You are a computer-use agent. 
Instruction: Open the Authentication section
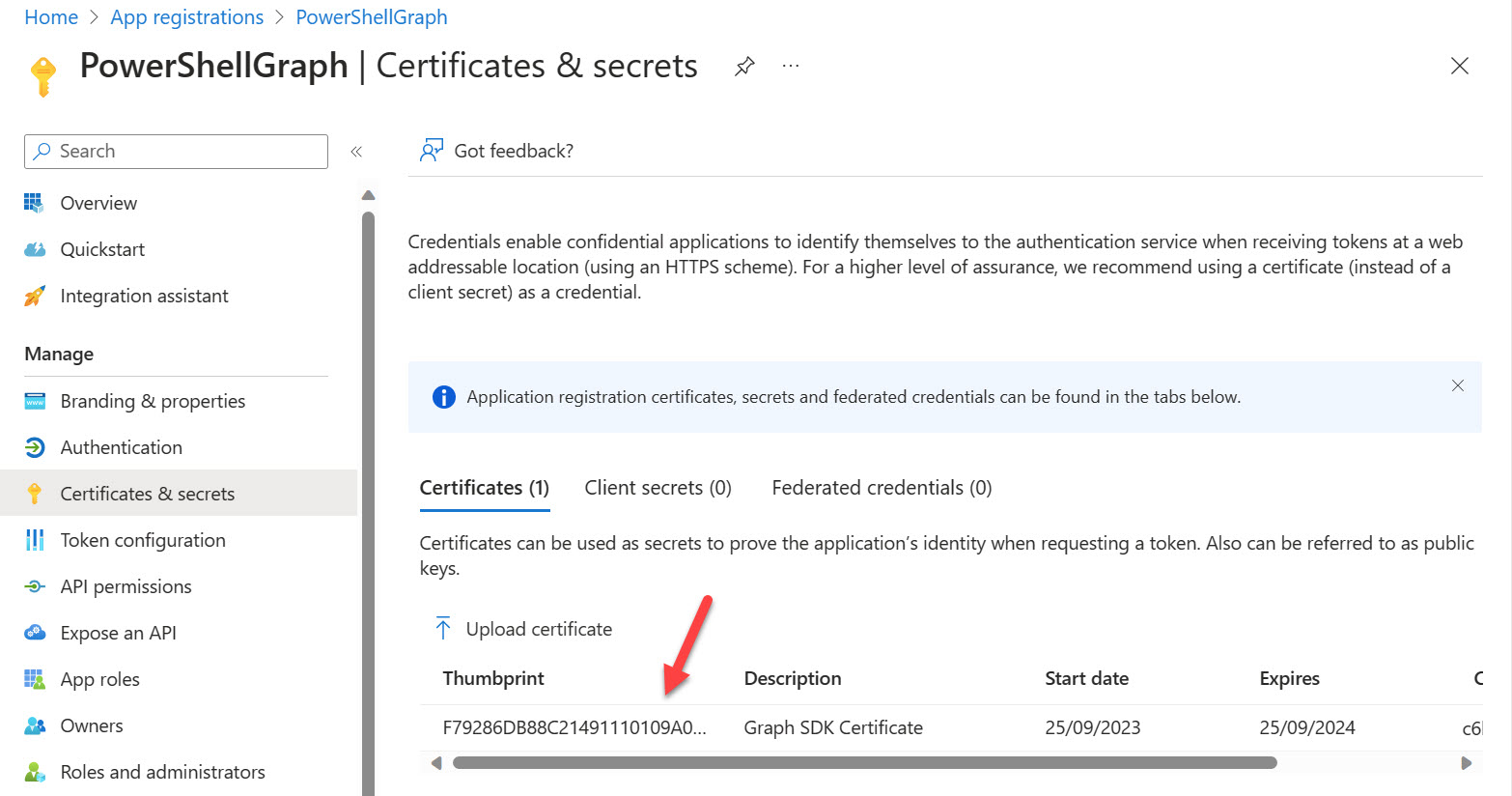click(x=121, y=447)
